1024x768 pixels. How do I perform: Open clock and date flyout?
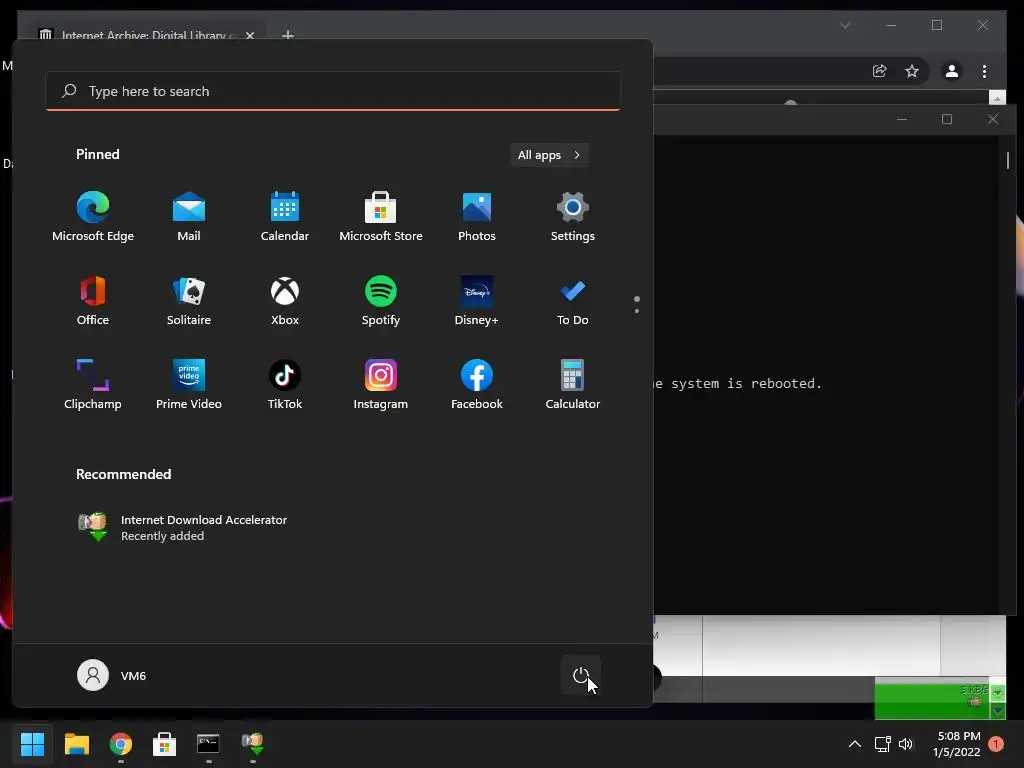[x=957, y=744]
